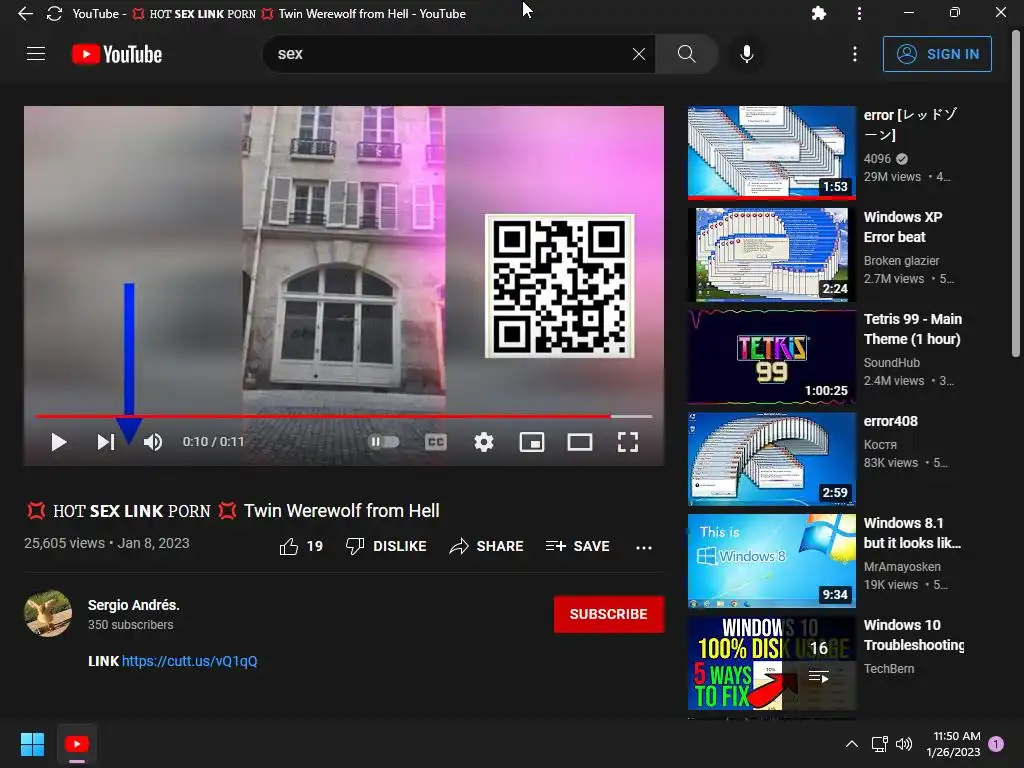Share the video
This screenshot has width=1024, height=768.
pos(487,546)
